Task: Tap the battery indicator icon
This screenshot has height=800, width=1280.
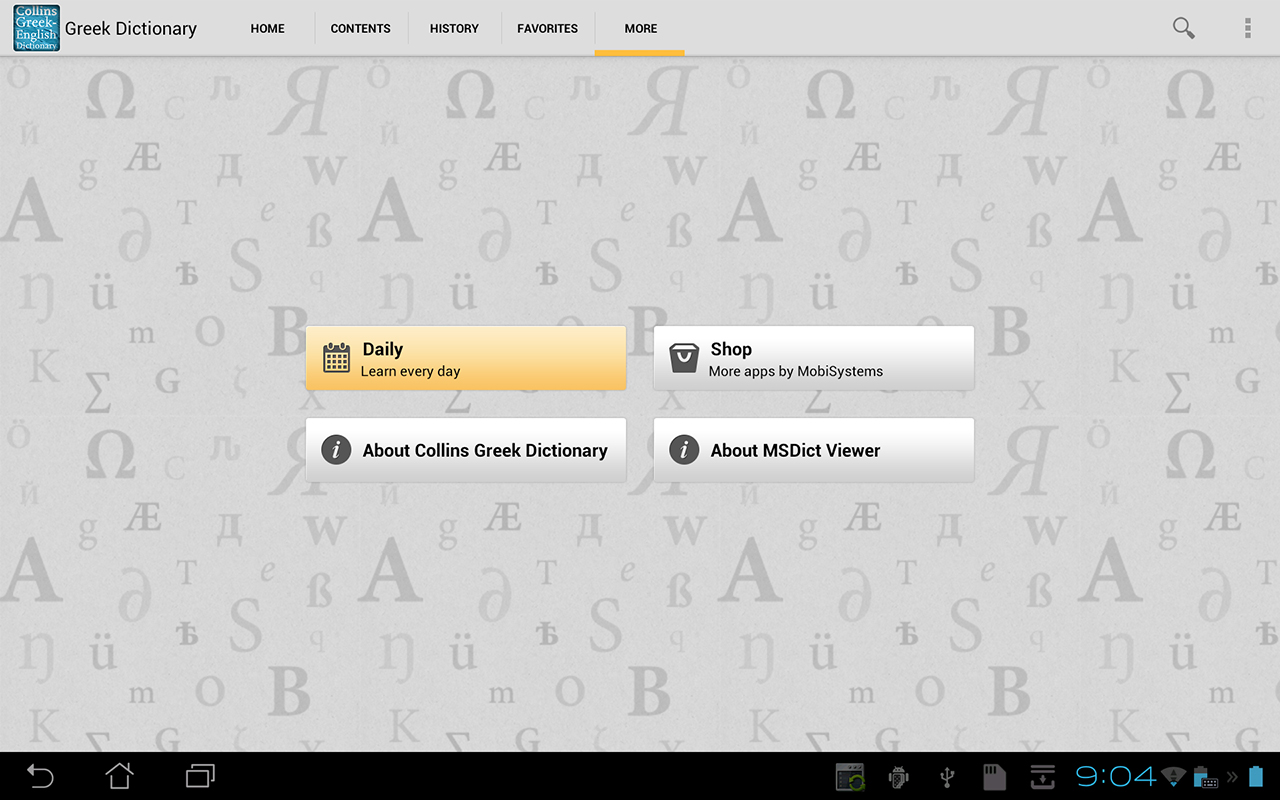Action: (x=1258, y=776)
